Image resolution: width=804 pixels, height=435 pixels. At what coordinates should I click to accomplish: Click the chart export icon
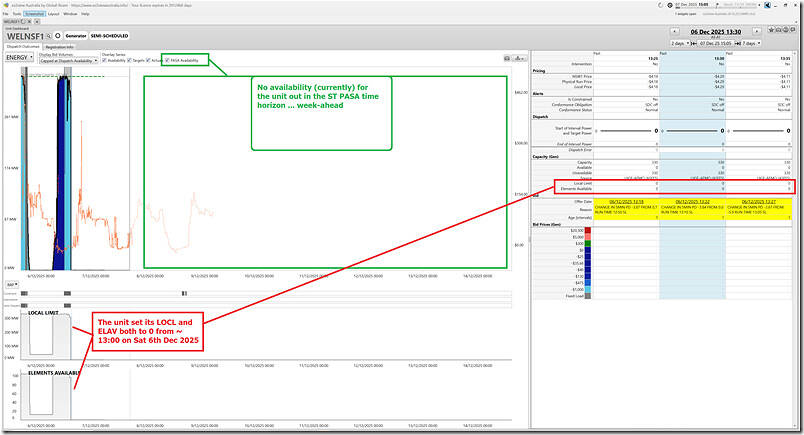click(519, 58)
